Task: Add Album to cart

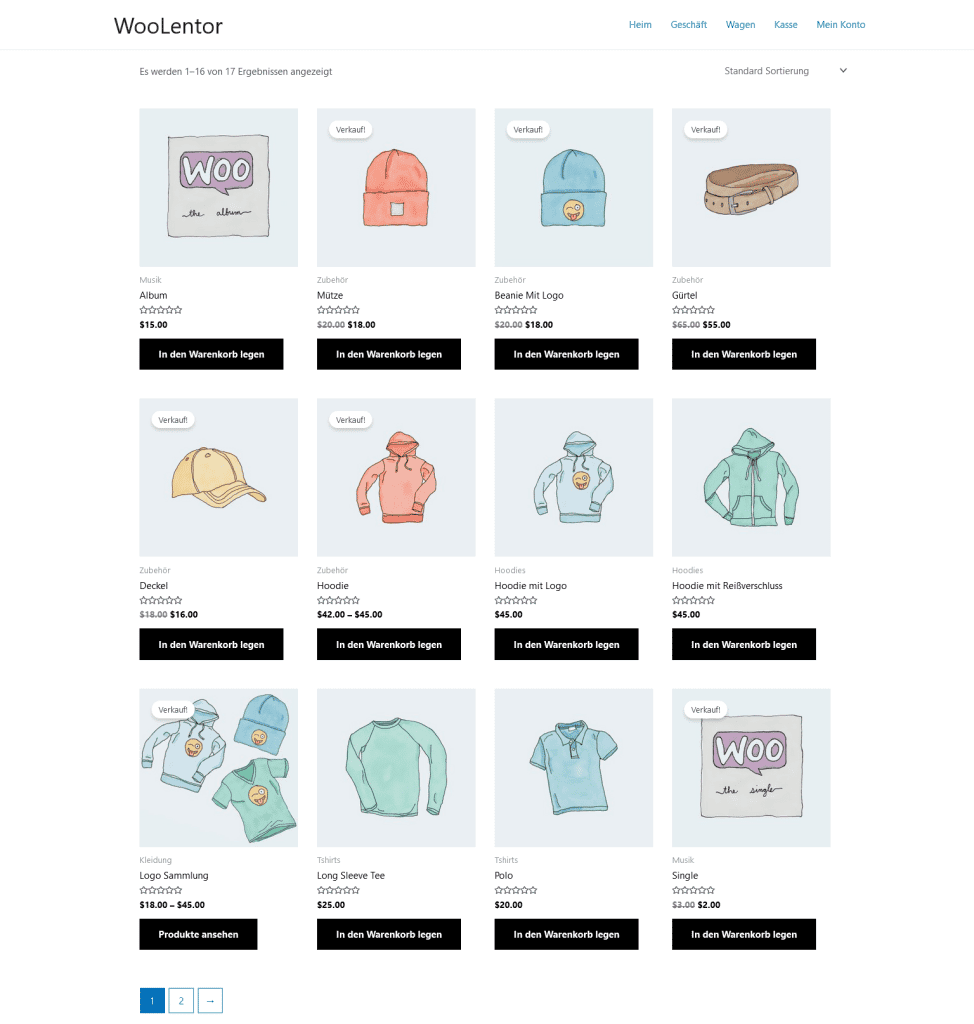Action: [x=211, y=354]
